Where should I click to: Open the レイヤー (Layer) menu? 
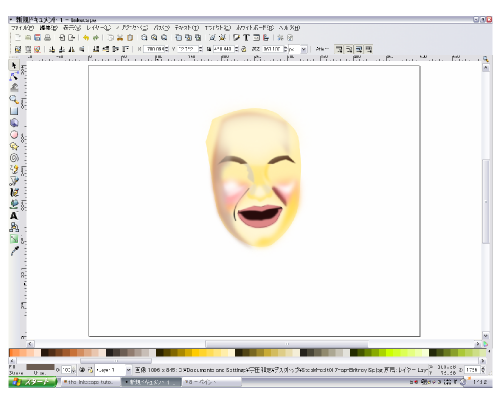98,28
